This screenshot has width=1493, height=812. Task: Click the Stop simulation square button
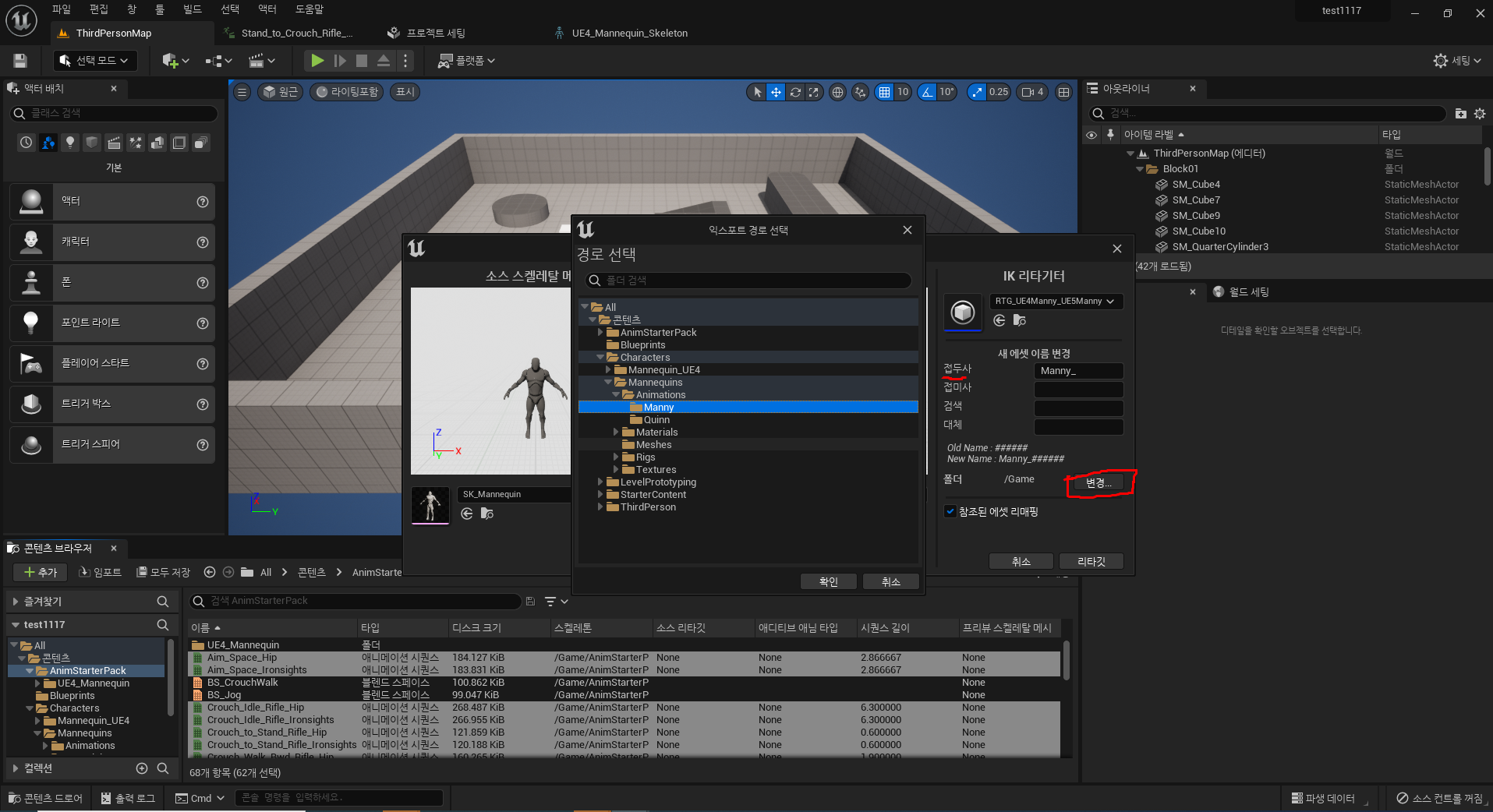(362, 61)
